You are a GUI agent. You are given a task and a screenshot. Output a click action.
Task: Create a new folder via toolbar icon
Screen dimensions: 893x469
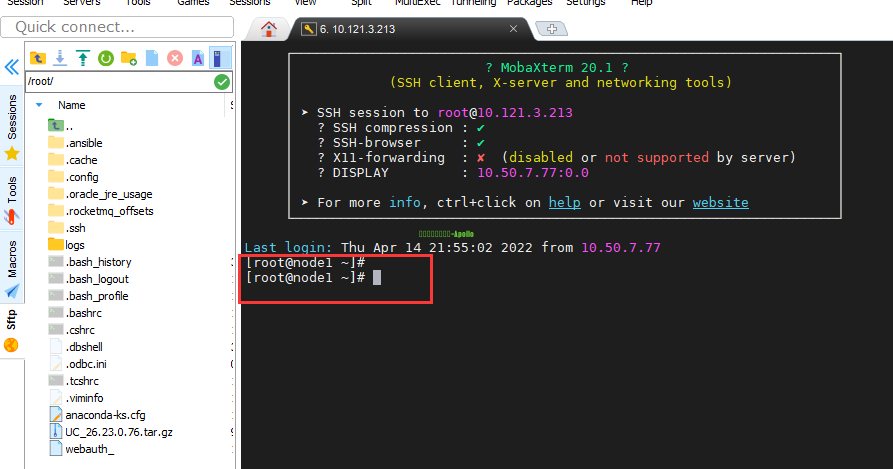click(128, 58)
